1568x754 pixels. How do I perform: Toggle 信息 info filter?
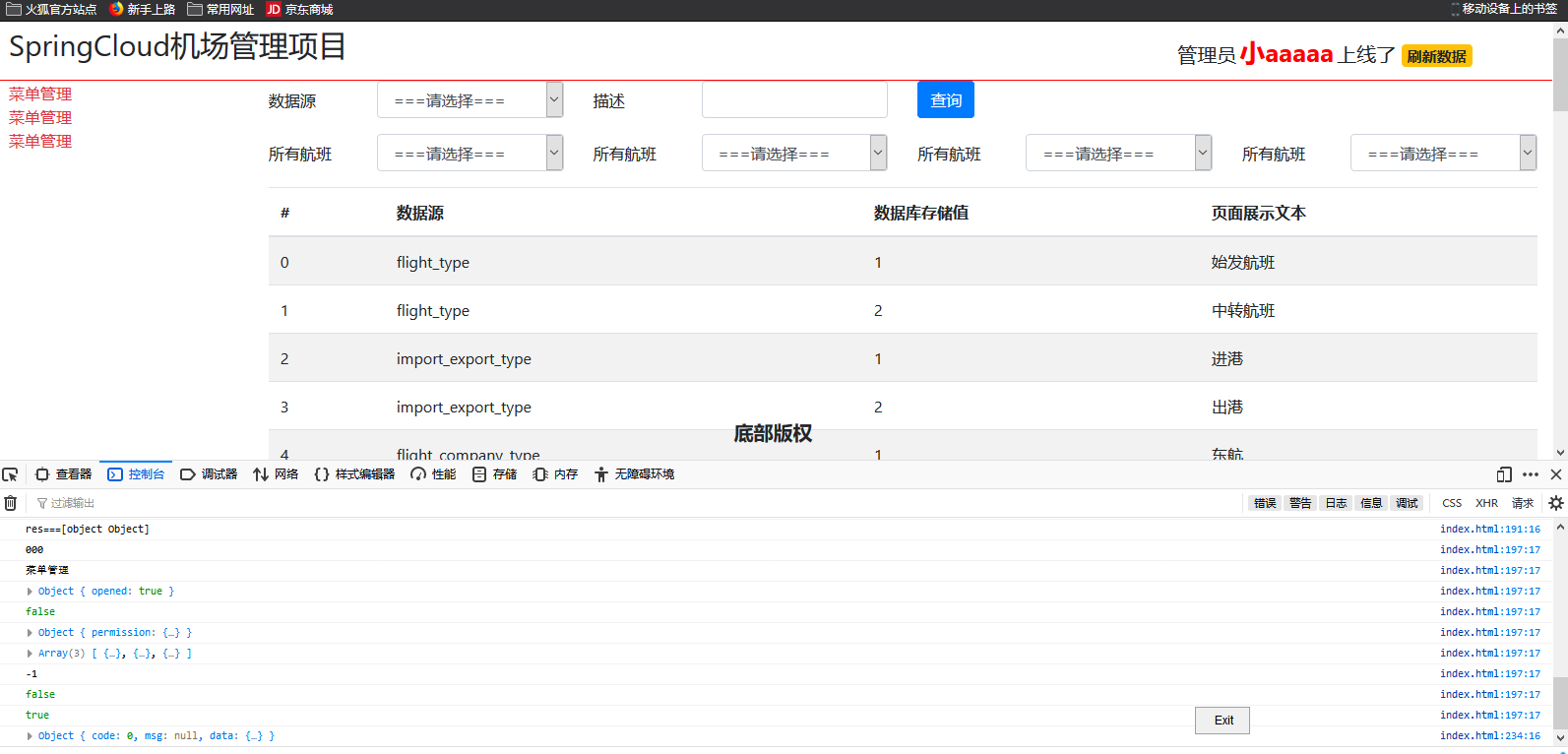point(1371,503)
